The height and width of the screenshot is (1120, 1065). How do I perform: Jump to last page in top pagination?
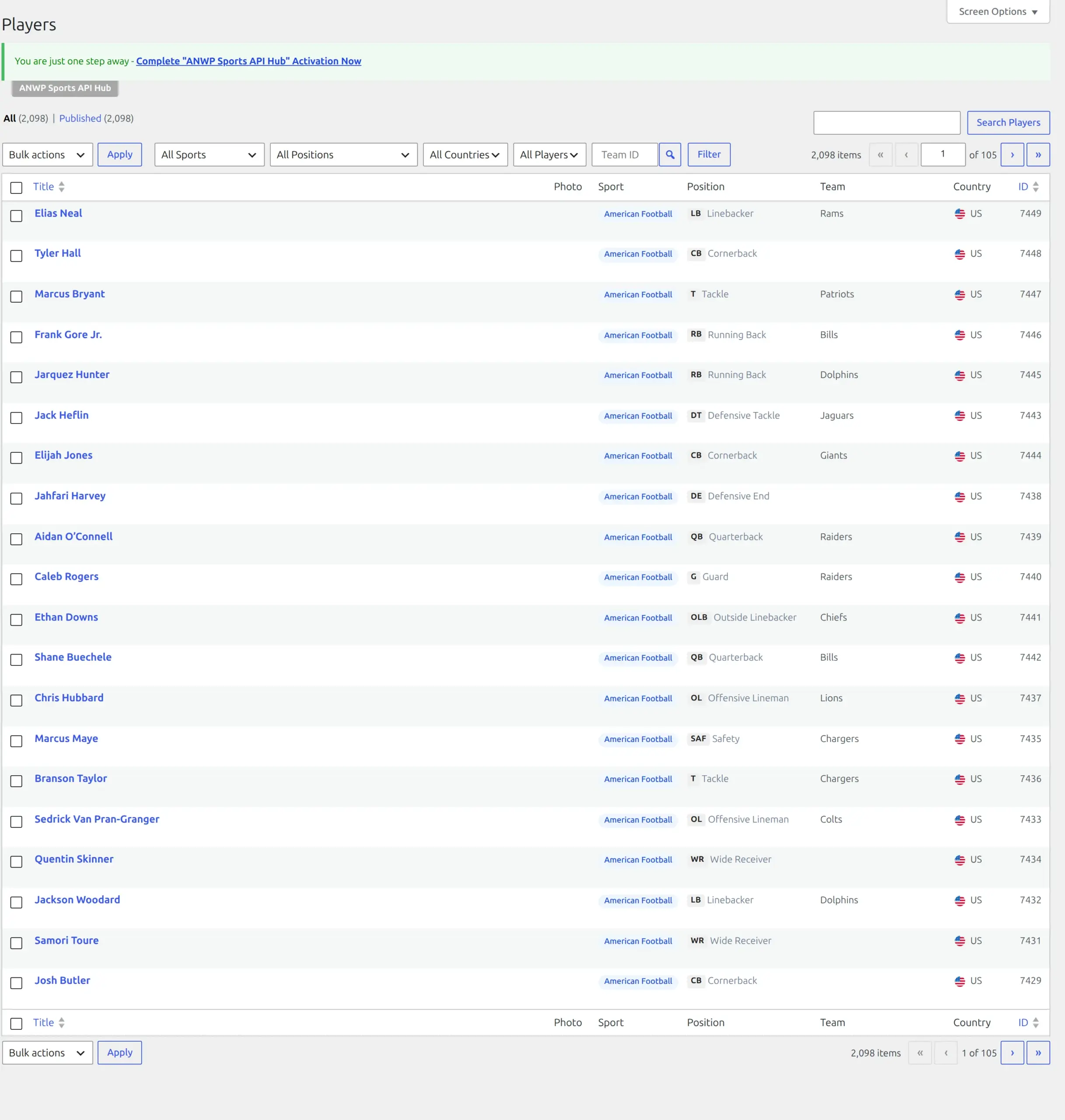(1038, 154)
